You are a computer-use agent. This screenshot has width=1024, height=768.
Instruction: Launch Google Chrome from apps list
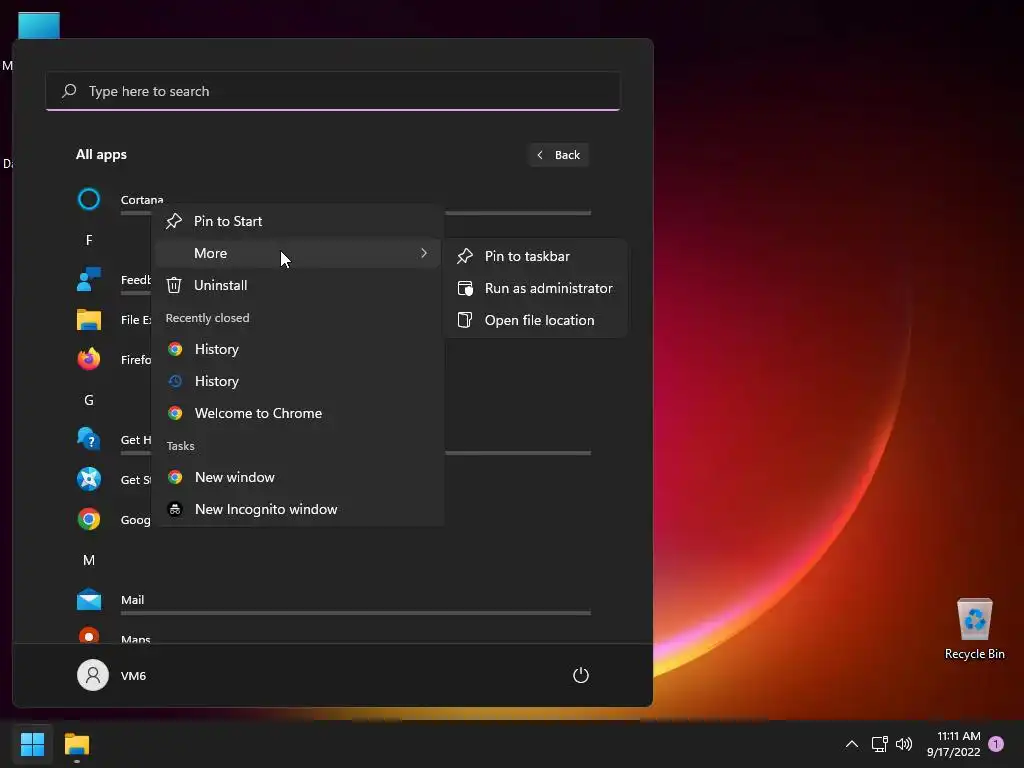pos(89,519)
